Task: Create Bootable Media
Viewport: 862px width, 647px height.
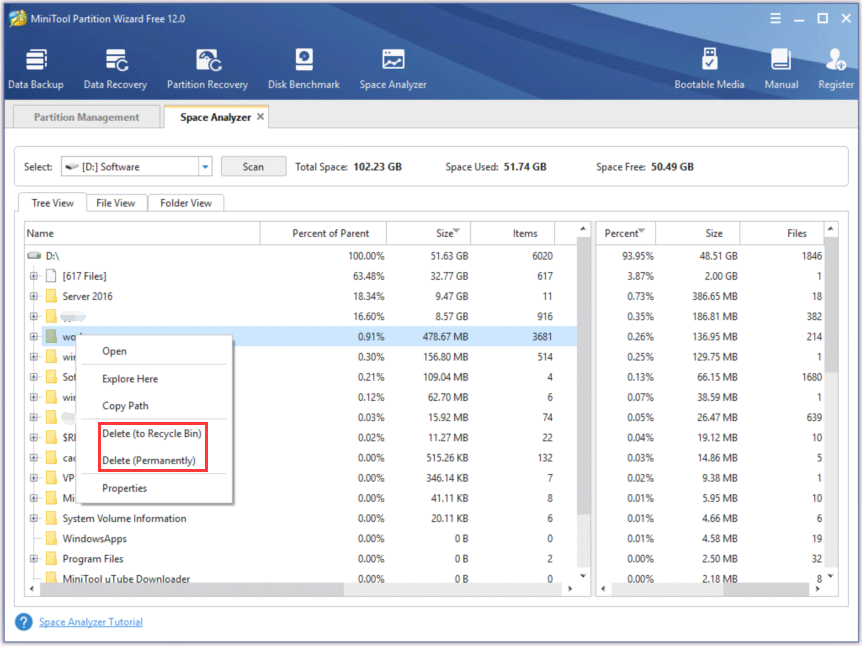Action: coord(709,69)
